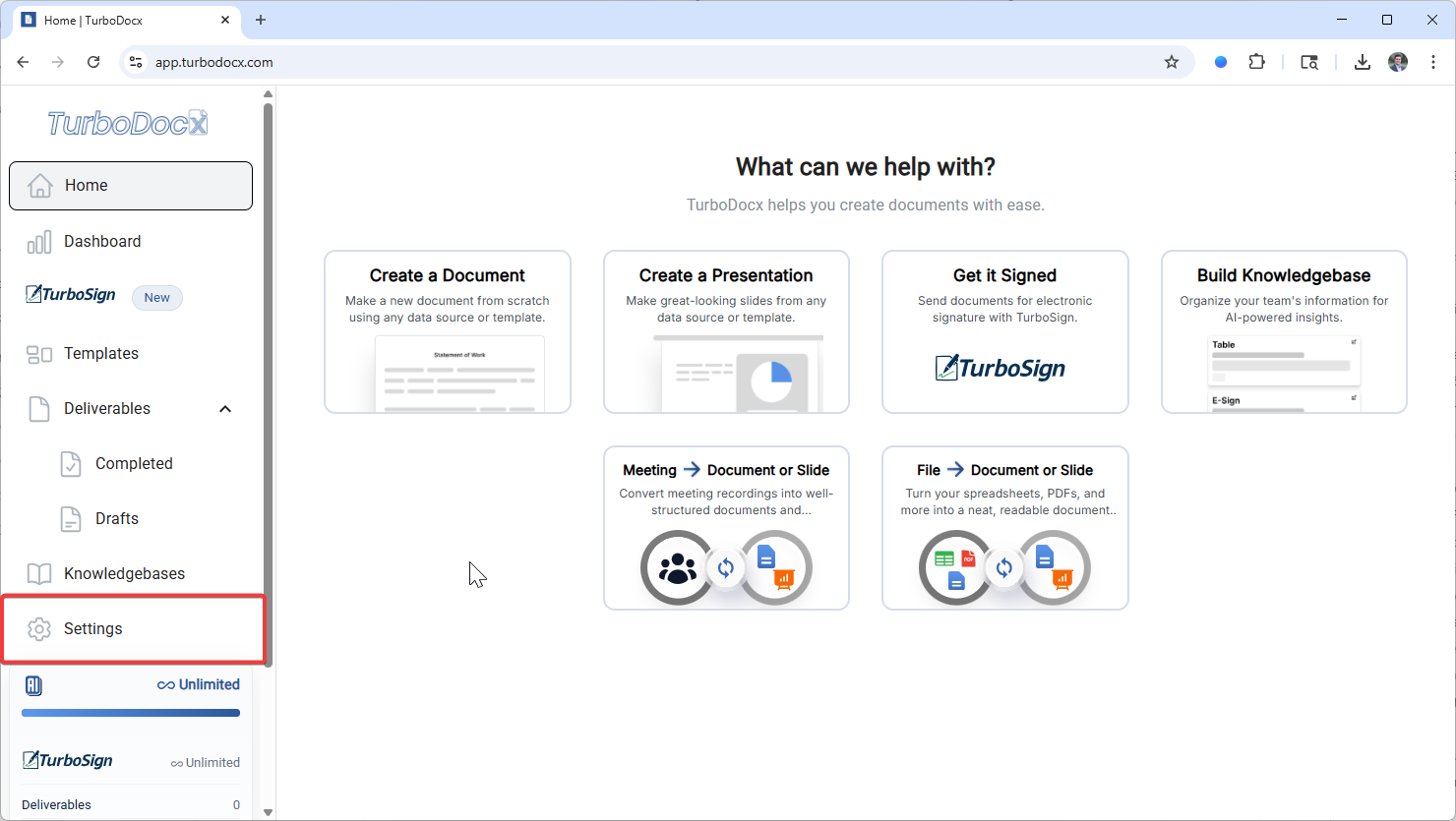Open the Home sidebar item
This screenshot has height=821, width=1456.
131,186
